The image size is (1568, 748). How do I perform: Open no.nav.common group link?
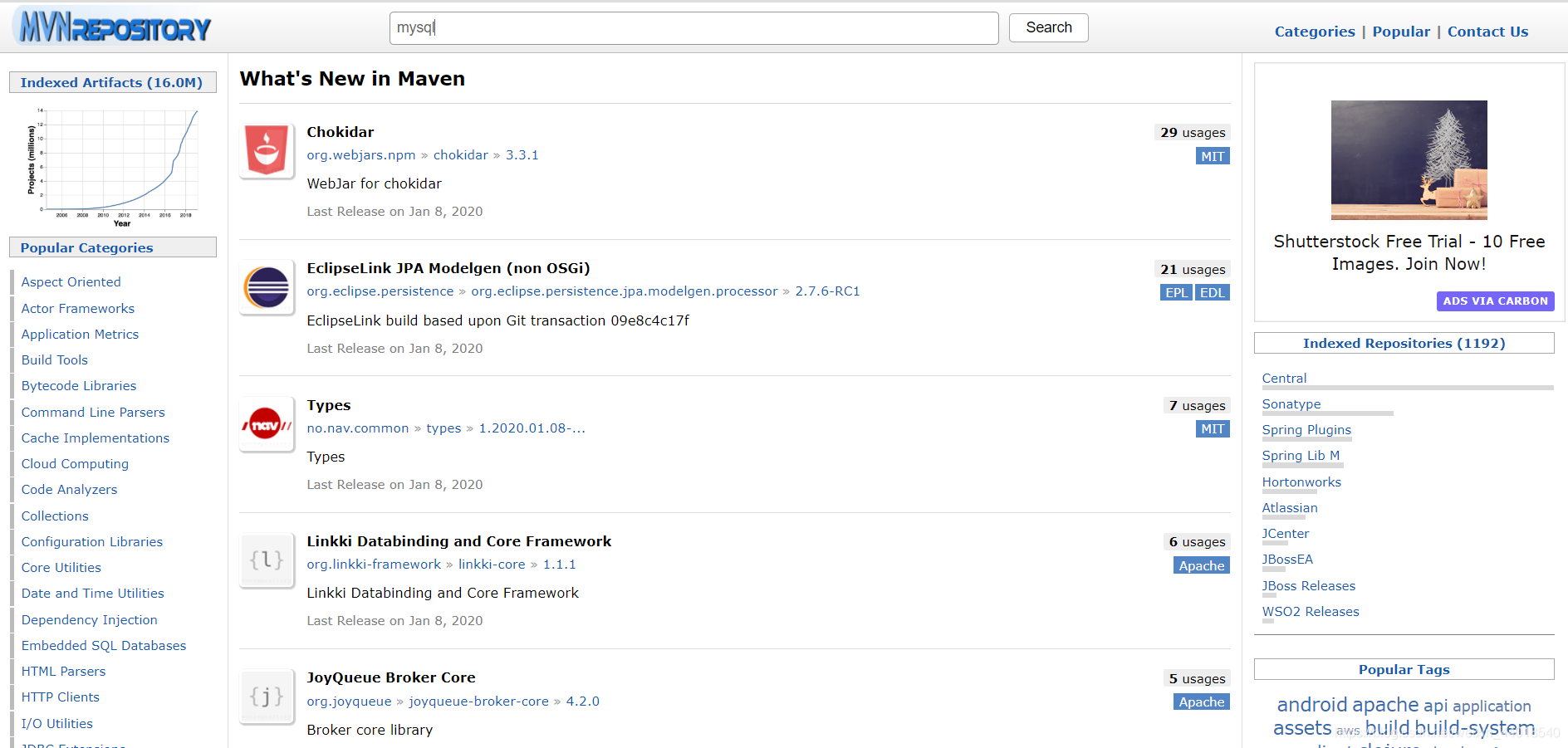tap(357, 428)
